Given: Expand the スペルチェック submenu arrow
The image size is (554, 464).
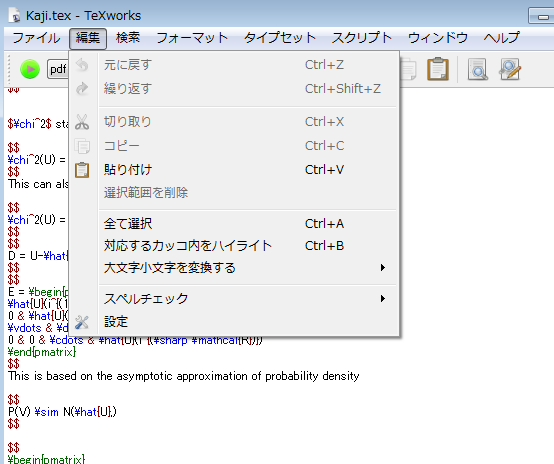Looking at the screenshot, I should click(x=383, y=299).
